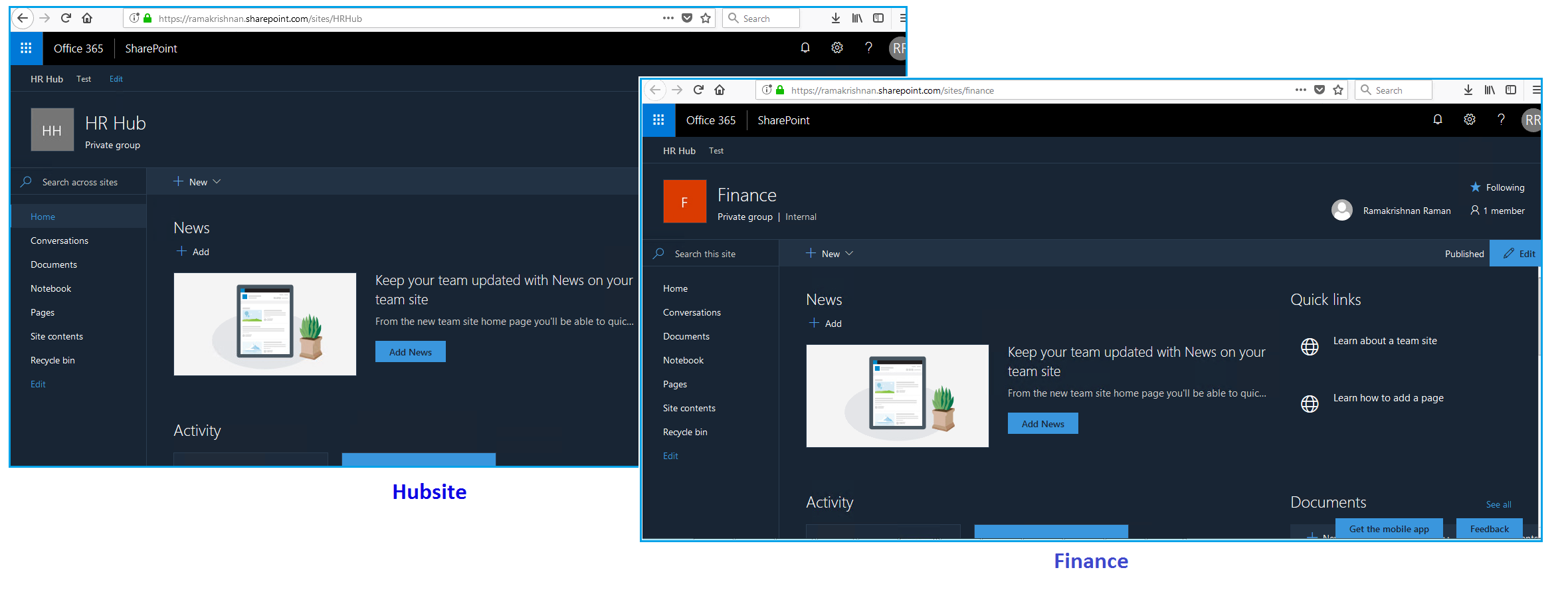1568x590 pixels.
Task: Open 1 member link on Finance
Action: point(1498,211)
